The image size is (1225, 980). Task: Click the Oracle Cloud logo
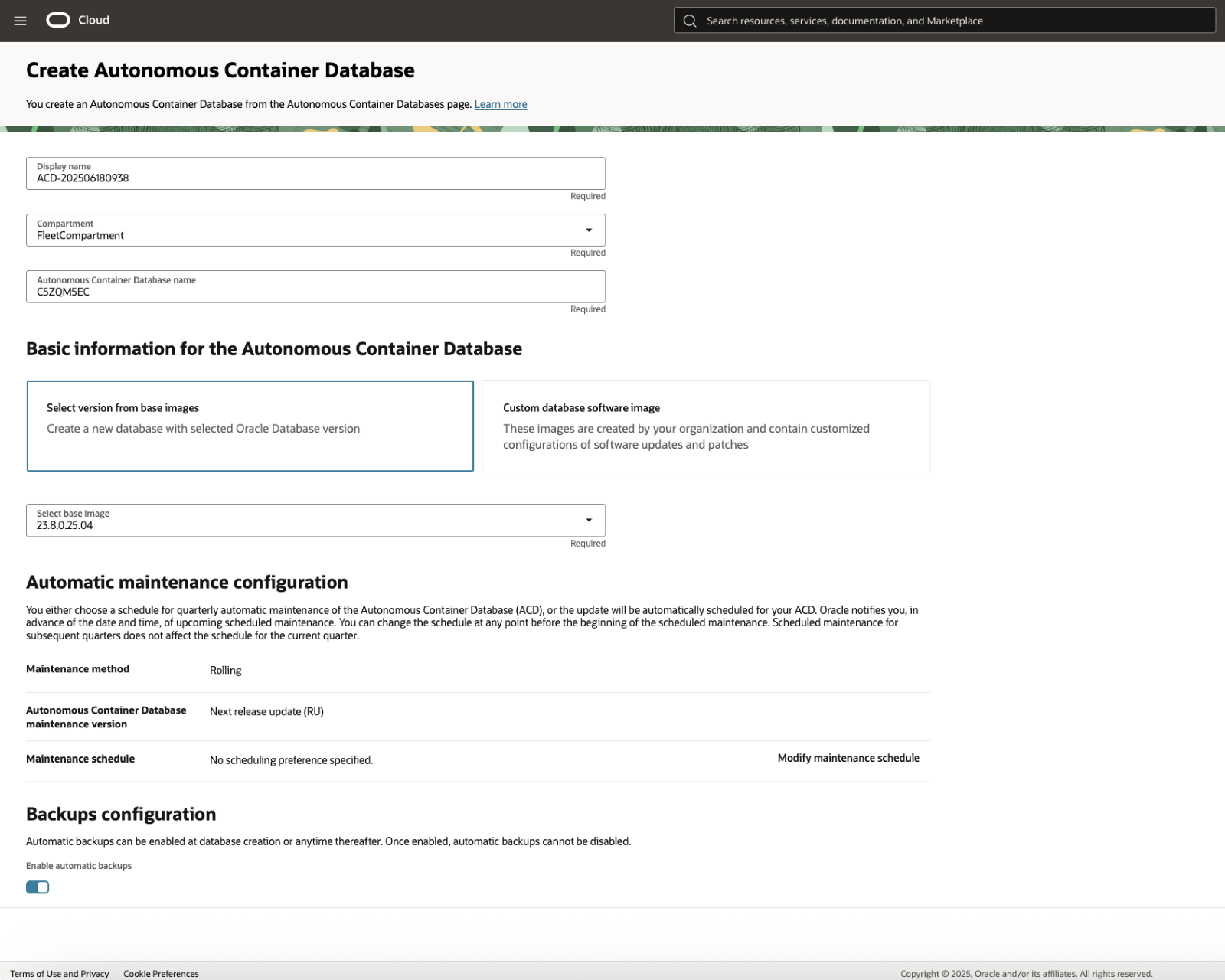point(58,20)
